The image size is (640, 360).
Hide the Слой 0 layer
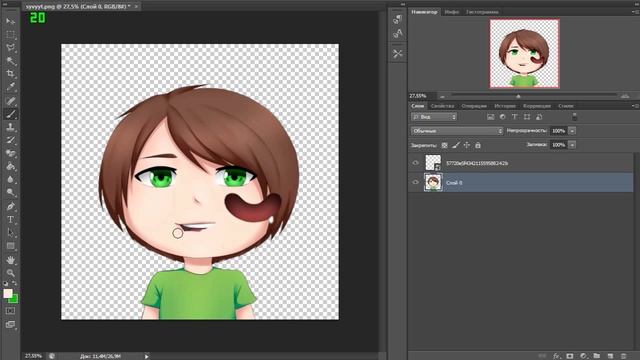click(x=416, y=182)
